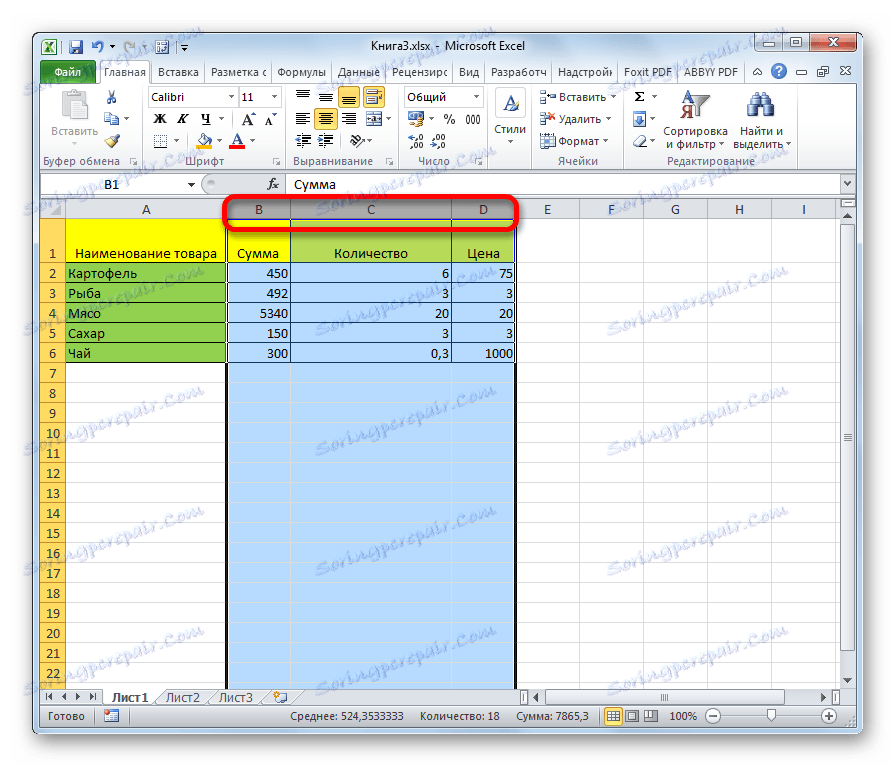Cut selection with the scissors icon
The height and width of the screenshot is (767, 896).
point(112,97)
